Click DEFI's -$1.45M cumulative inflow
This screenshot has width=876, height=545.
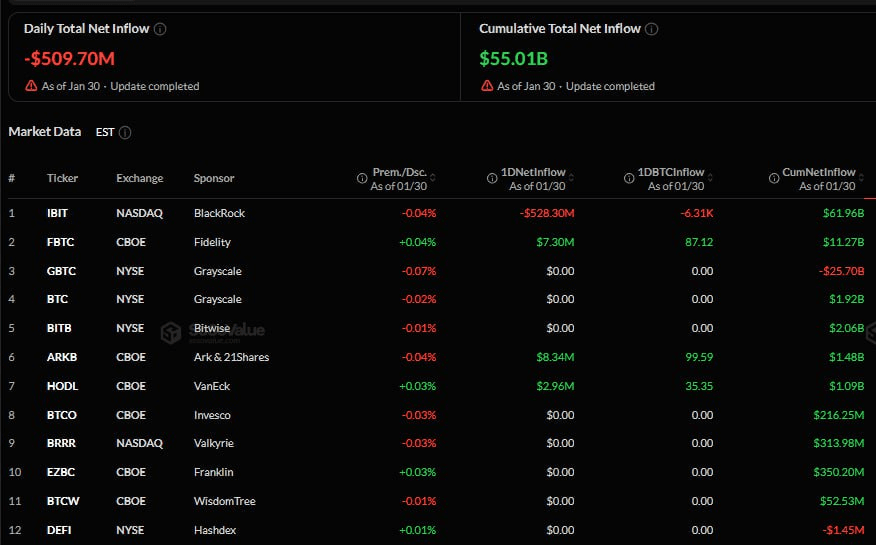pos(843,530)
